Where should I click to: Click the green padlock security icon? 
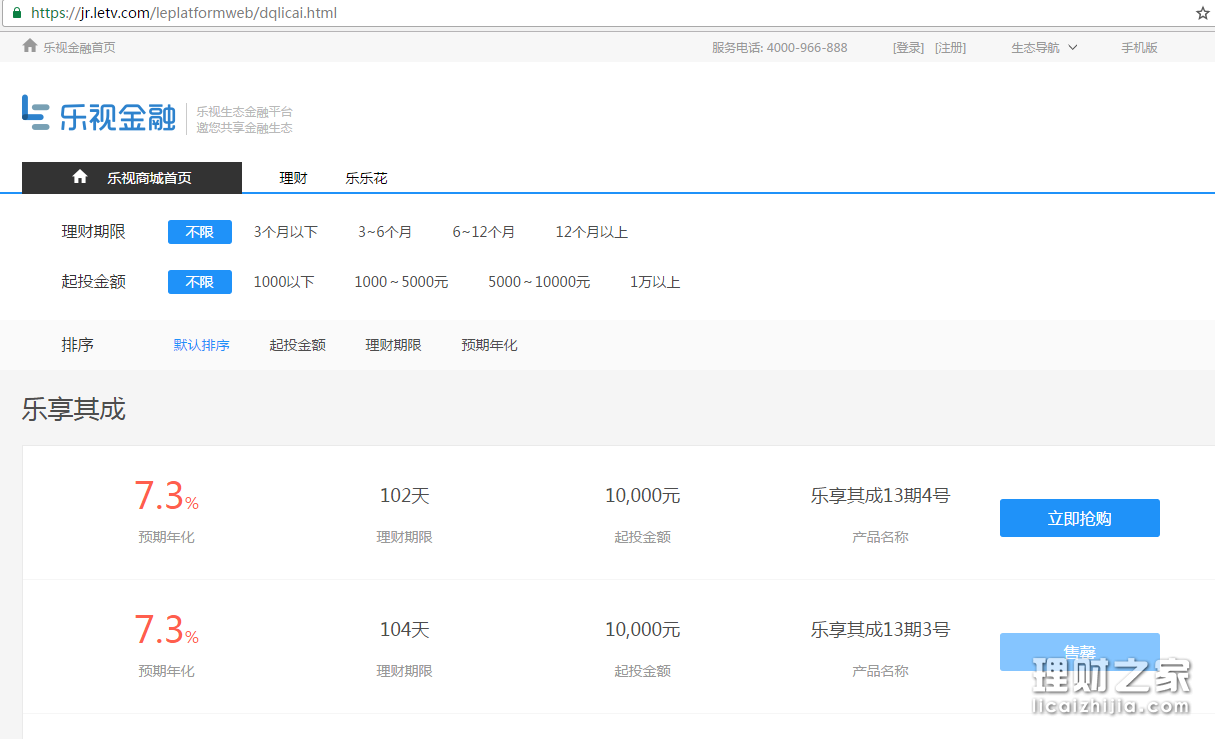pos(16,13)
